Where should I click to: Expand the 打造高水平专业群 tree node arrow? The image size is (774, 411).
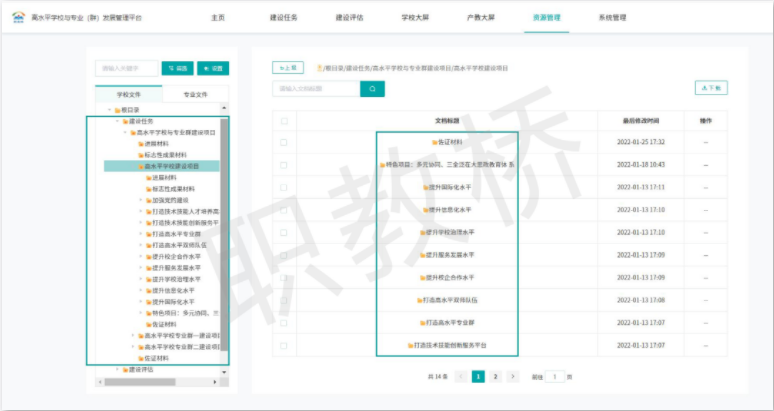141,234
